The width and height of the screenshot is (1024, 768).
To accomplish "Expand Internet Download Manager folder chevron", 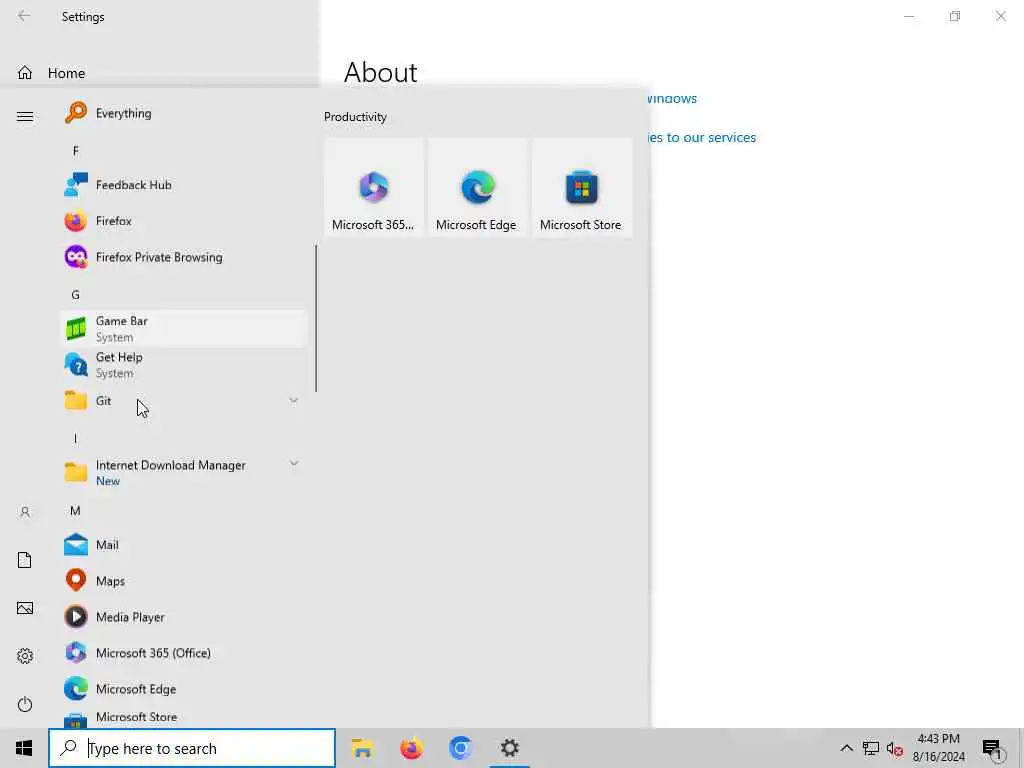I will 294,463.
